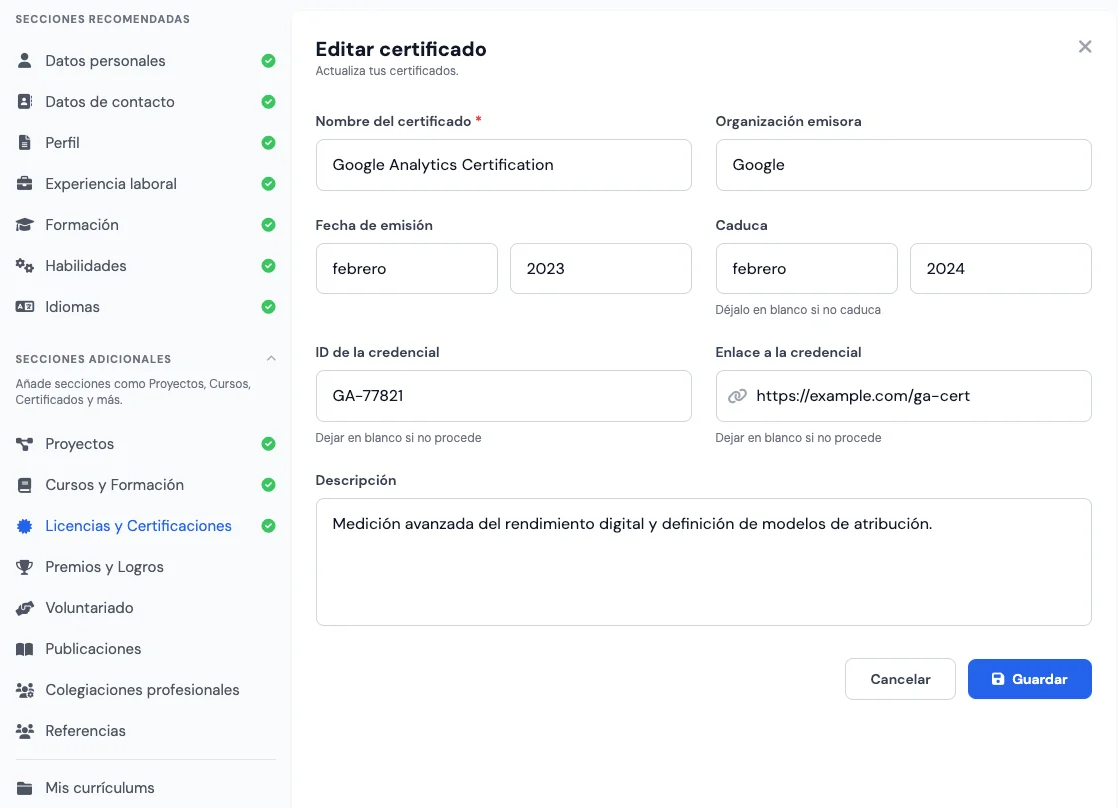
Task: Click the Enlace a la credencial URL field
Action: pyautogui.click(x=903, y=396)
